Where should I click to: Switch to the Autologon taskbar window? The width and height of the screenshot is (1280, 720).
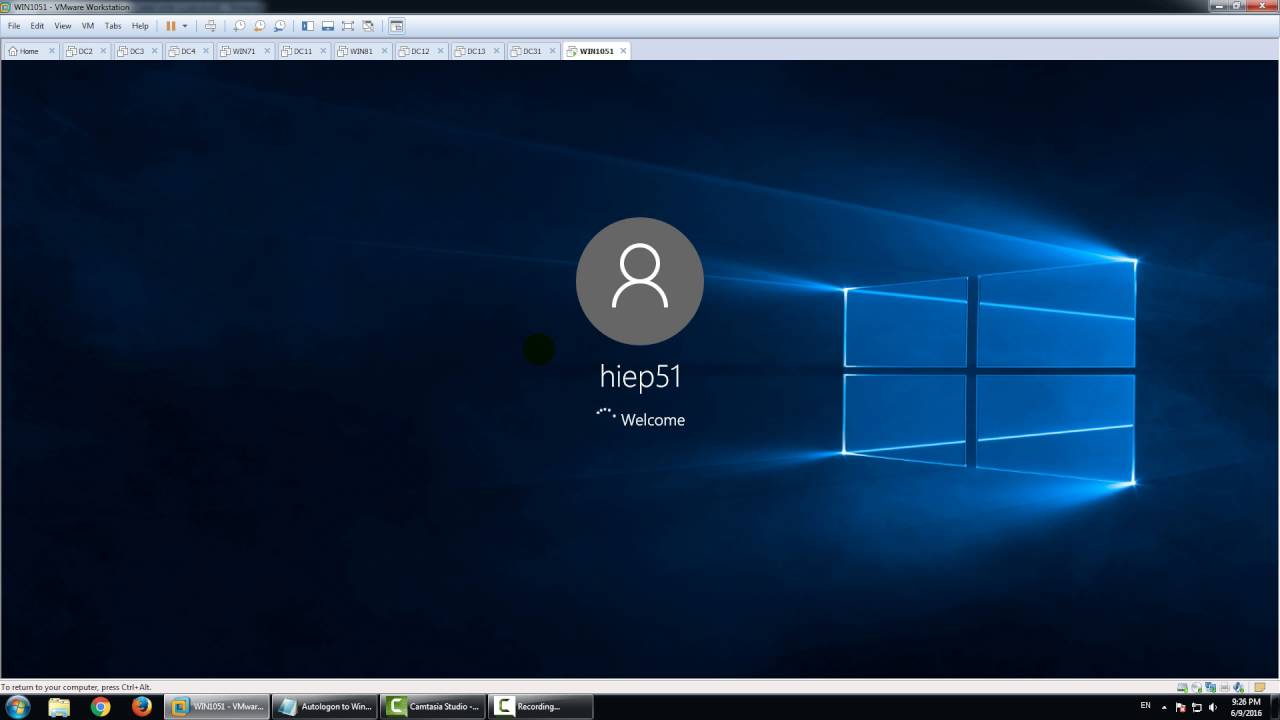point(324,706)
